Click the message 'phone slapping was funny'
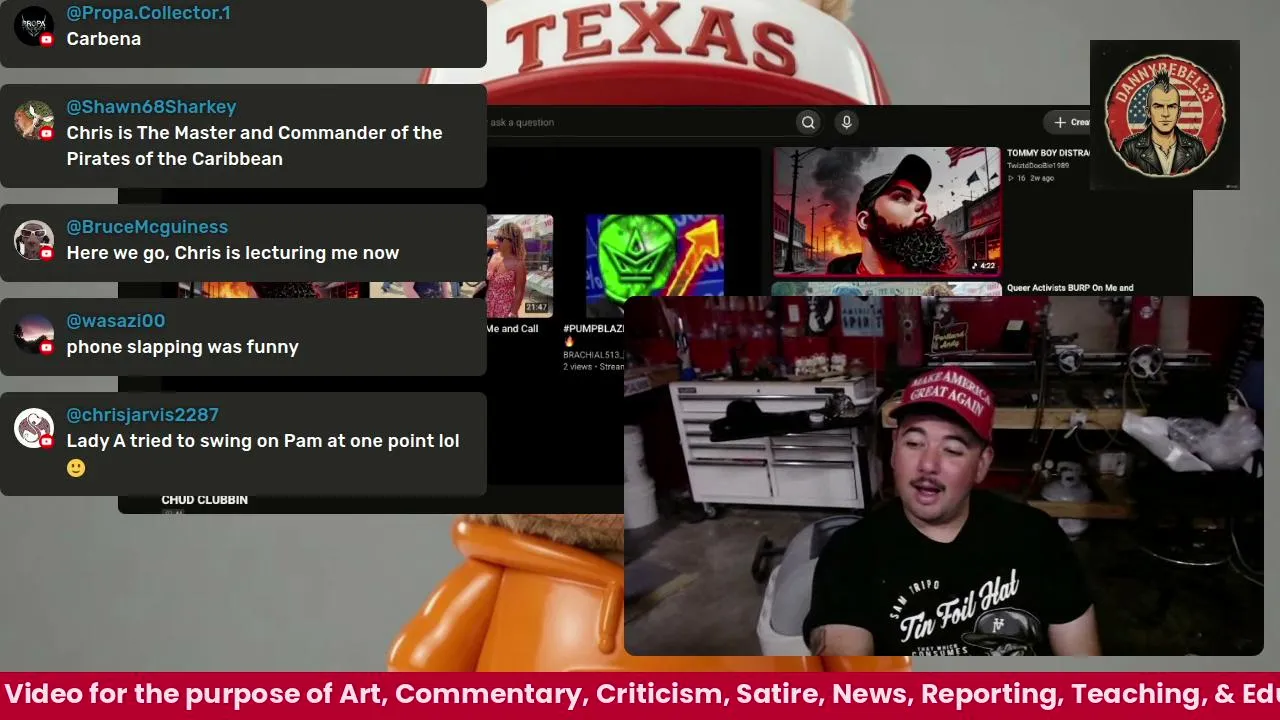 coord(183,347)
